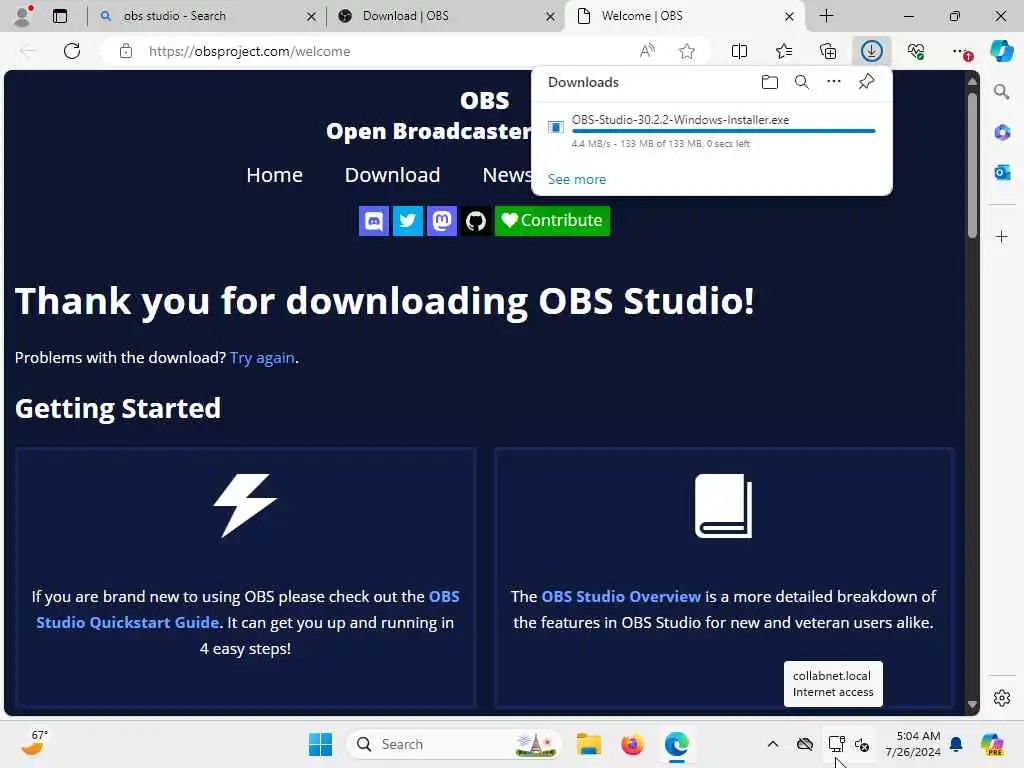Open the Favorites list
Image resolution: width=1024 pixels, height=768 pixels.
784,51
